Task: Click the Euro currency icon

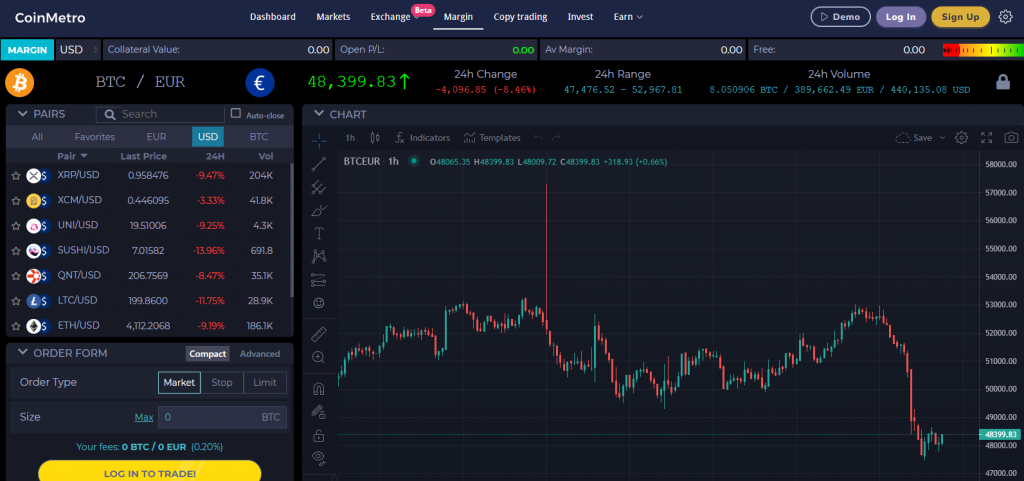Action: click(260, 82)
